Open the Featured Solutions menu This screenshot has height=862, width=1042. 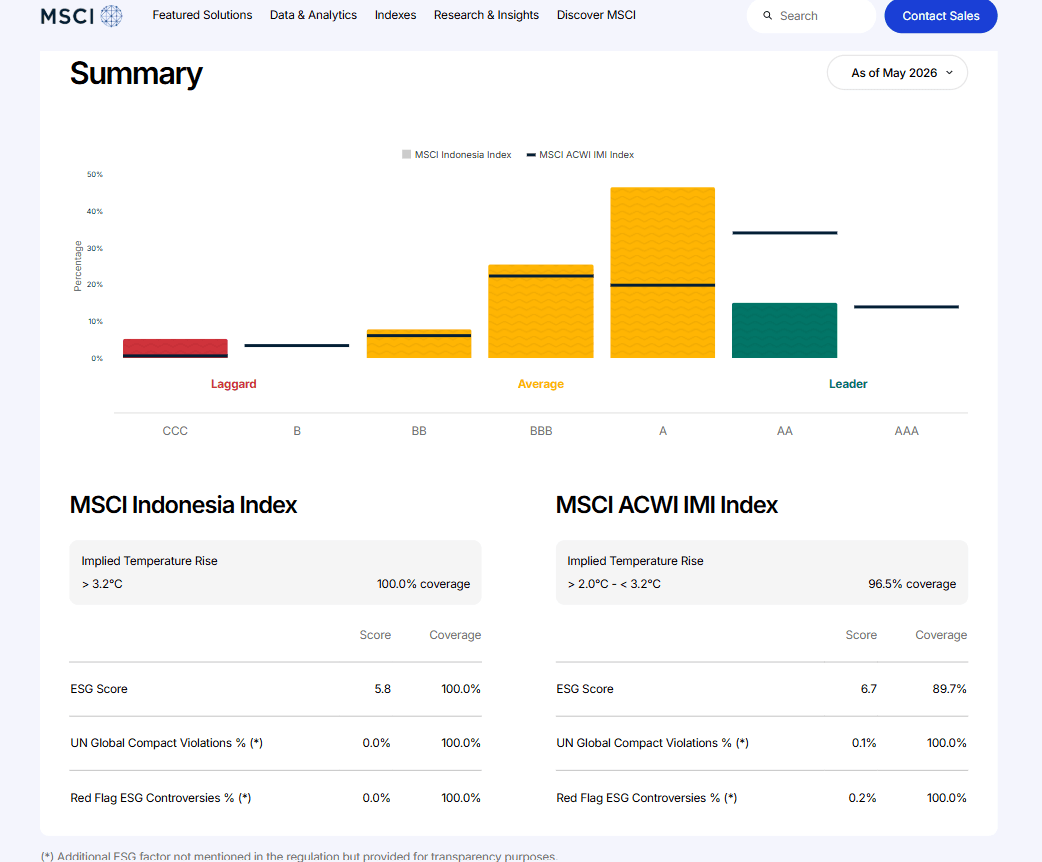pos(202,15)
